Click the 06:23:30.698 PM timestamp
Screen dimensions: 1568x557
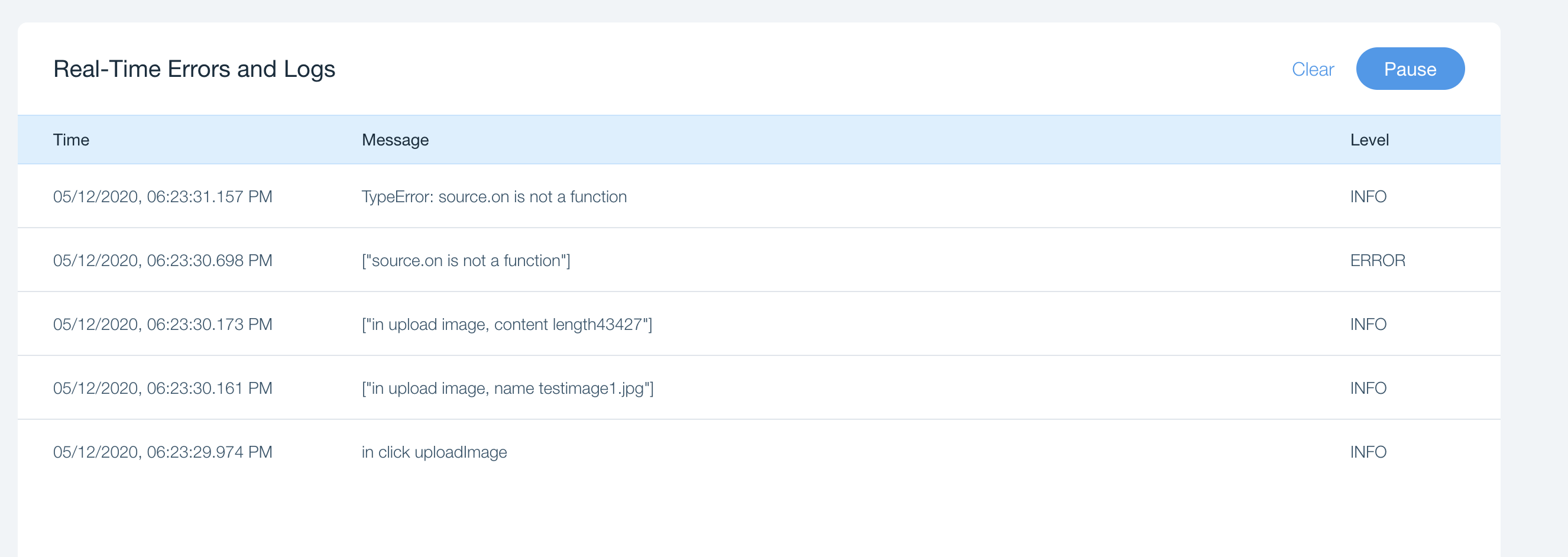[x=163, y=261]
